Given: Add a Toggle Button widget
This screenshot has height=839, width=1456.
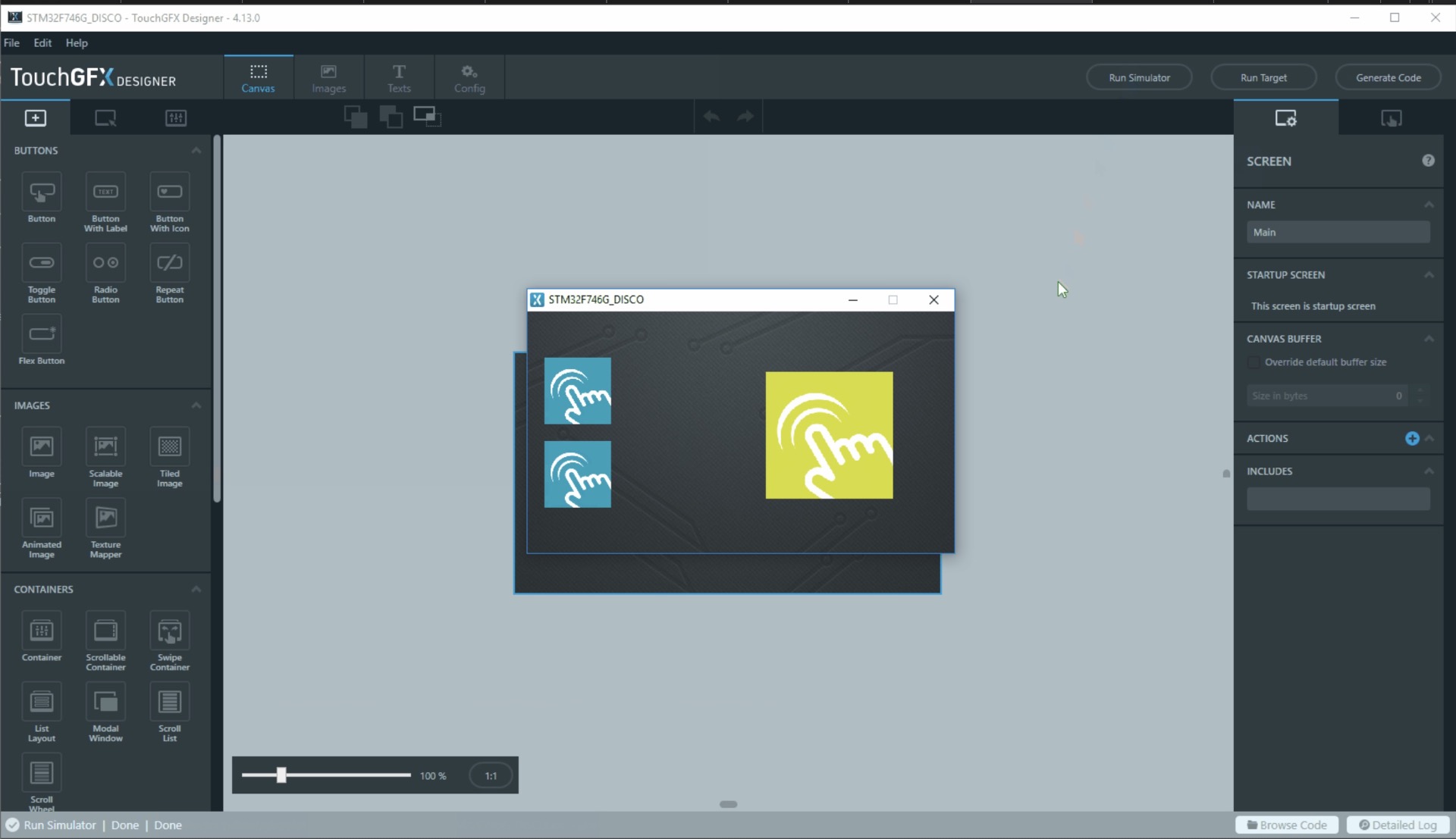Looking at the screenshot, I should (x=42, y=264).
